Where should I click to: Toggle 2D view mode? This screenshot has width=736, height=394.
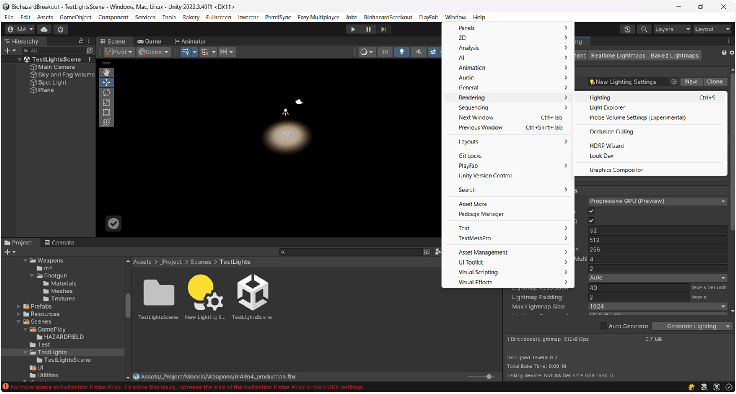point(385,52)
